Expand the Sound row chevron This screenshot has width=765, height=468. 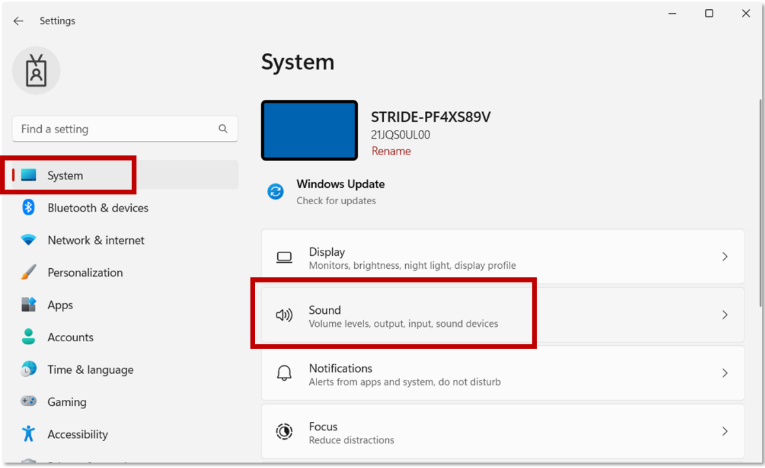point(725,315)
